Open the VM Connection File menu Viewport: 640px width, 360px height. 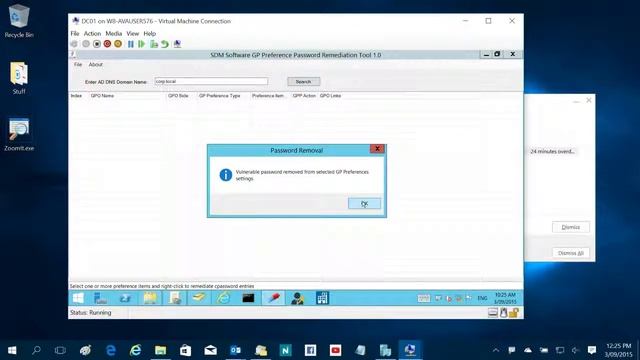pyautogui.click(x=75, y=33)
